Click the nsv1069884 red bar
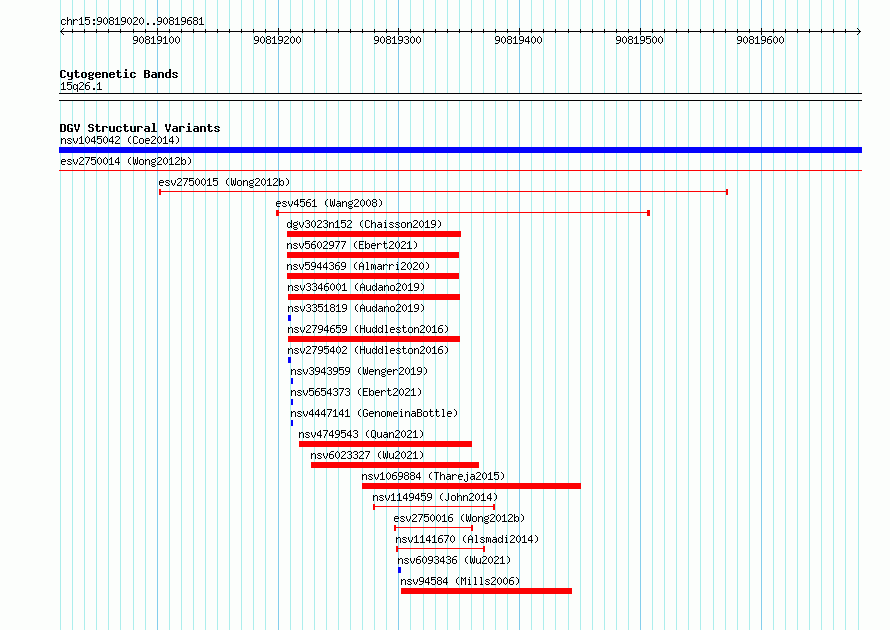The height and width of the screenshot is (630, 890). (472, 486)
